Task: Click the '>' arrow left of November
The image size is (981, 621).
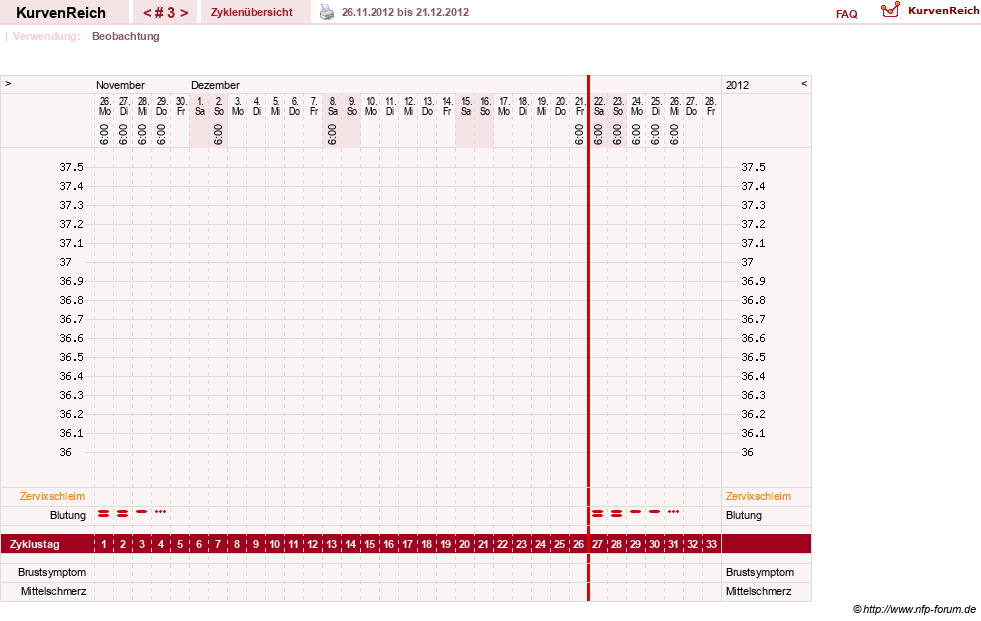Action: tap(8, 83)
